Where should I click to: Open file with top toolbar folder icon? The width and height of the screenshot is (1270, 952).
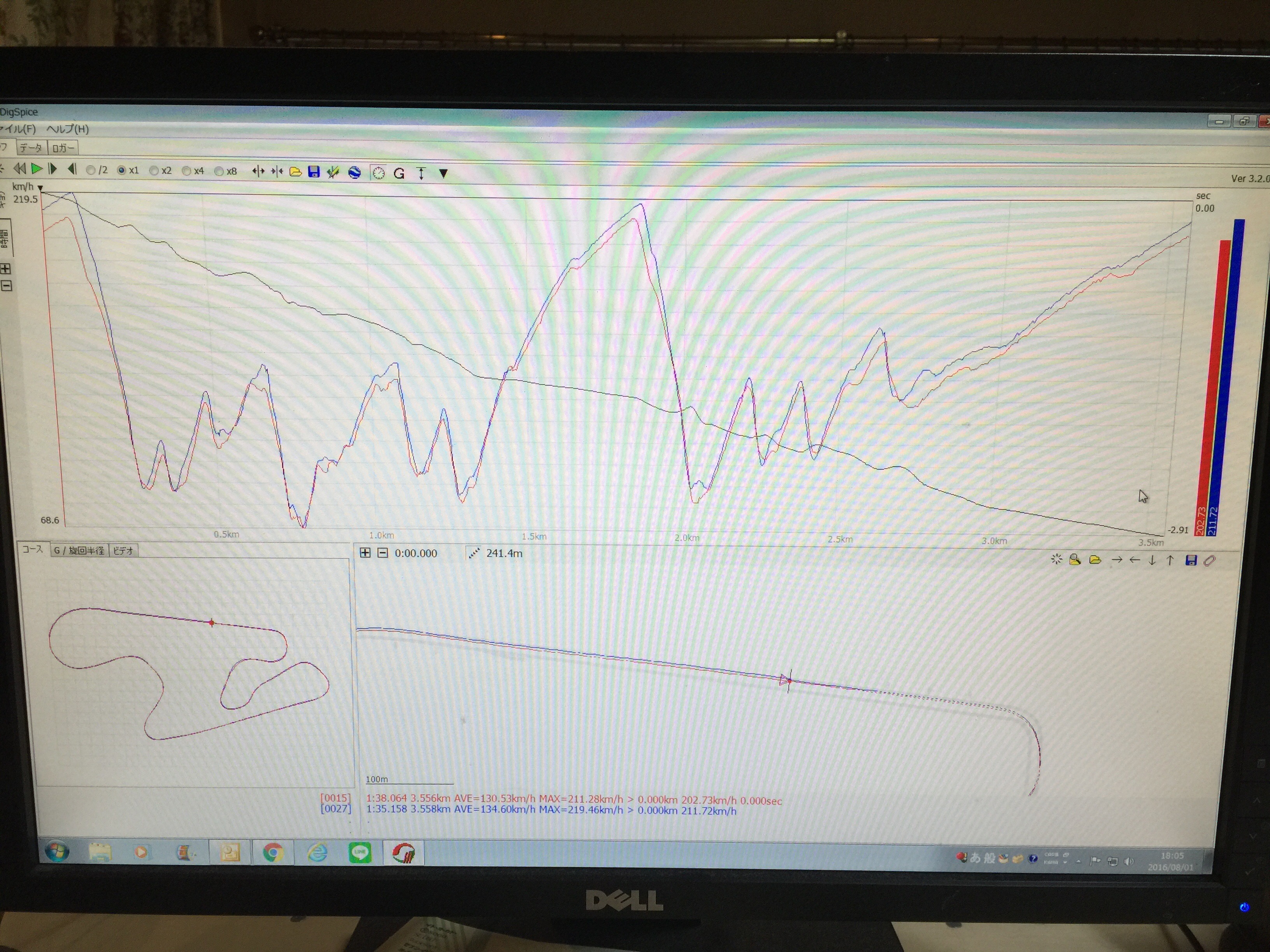click(x=295, y=171)
